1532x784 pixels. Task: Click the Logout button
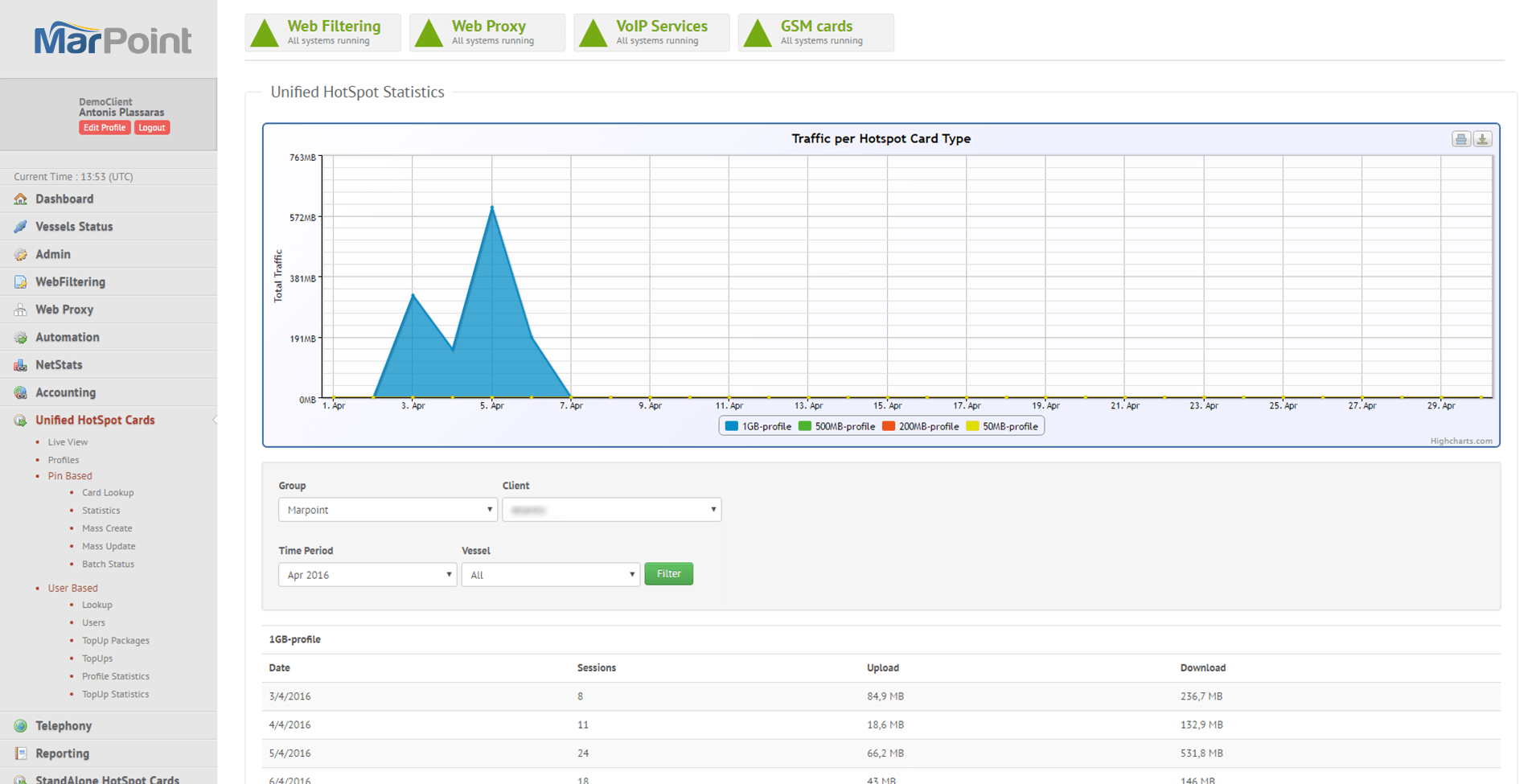pos(152,128)
